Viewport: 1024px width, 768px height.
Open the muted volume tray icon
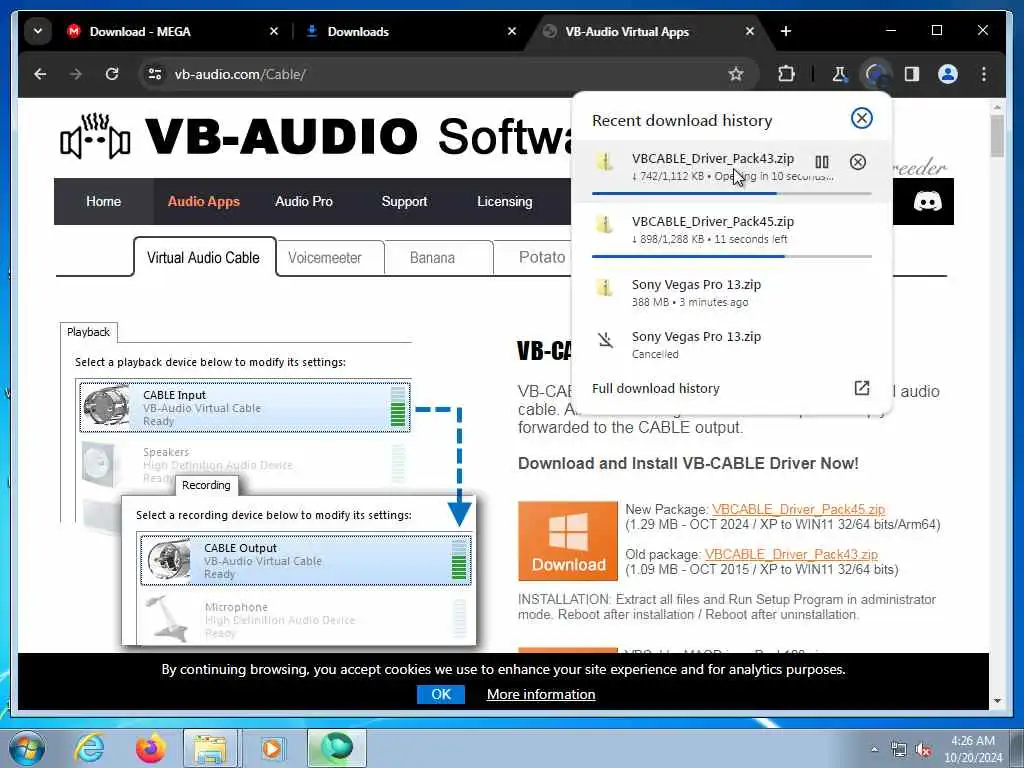pos(923,750)
